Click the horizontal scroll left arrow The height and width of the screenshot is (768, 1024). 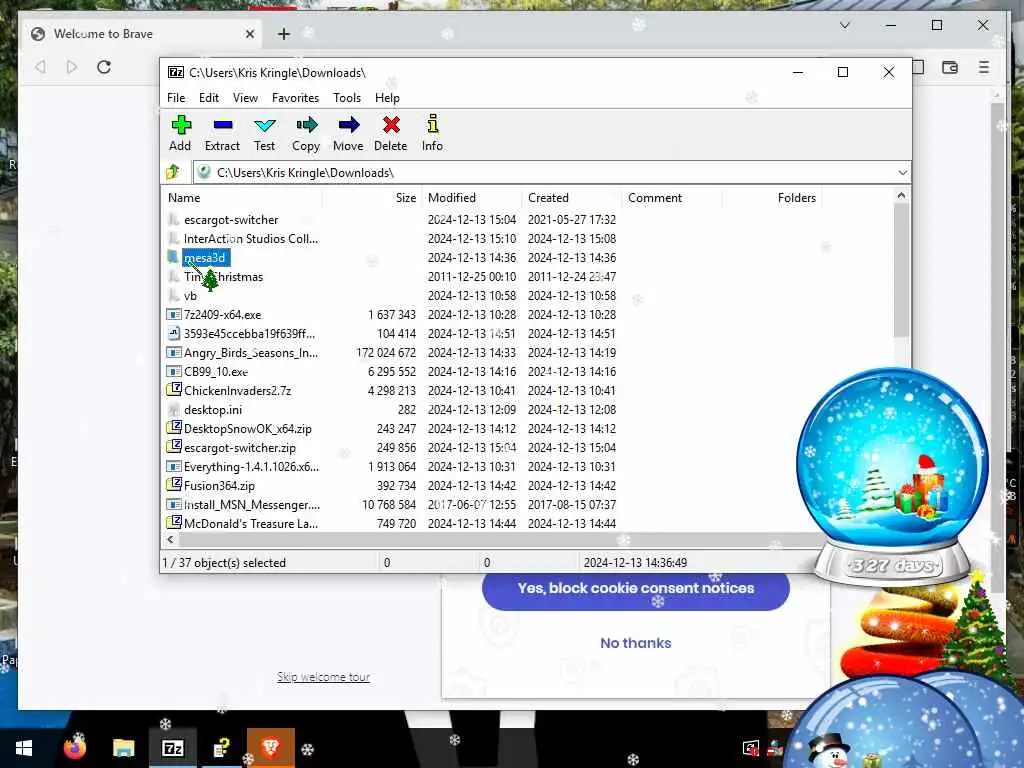click(170, 539)
